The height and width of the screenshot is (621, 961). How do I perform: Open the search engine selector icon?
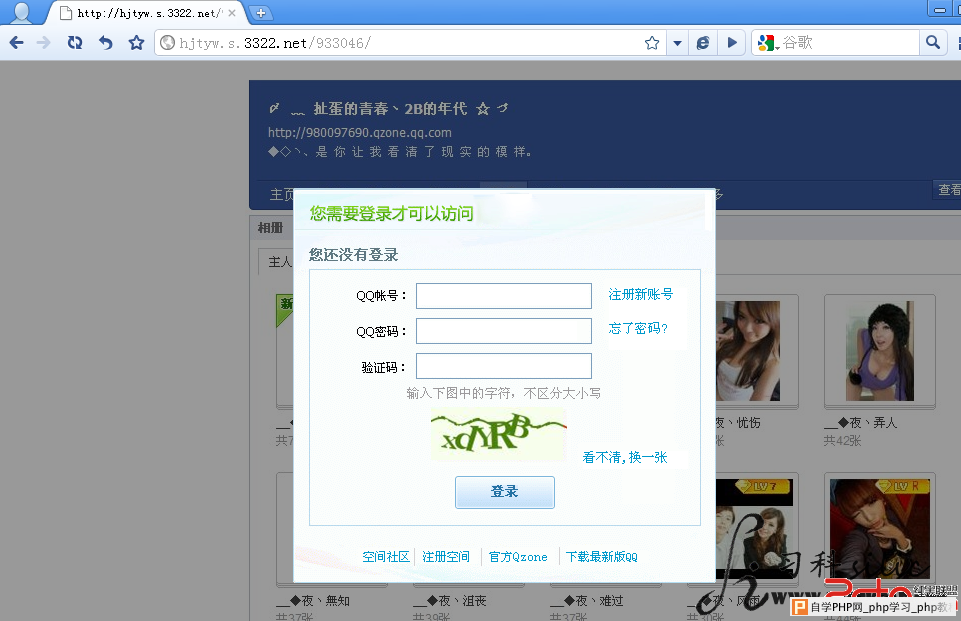tap(767, 43)
